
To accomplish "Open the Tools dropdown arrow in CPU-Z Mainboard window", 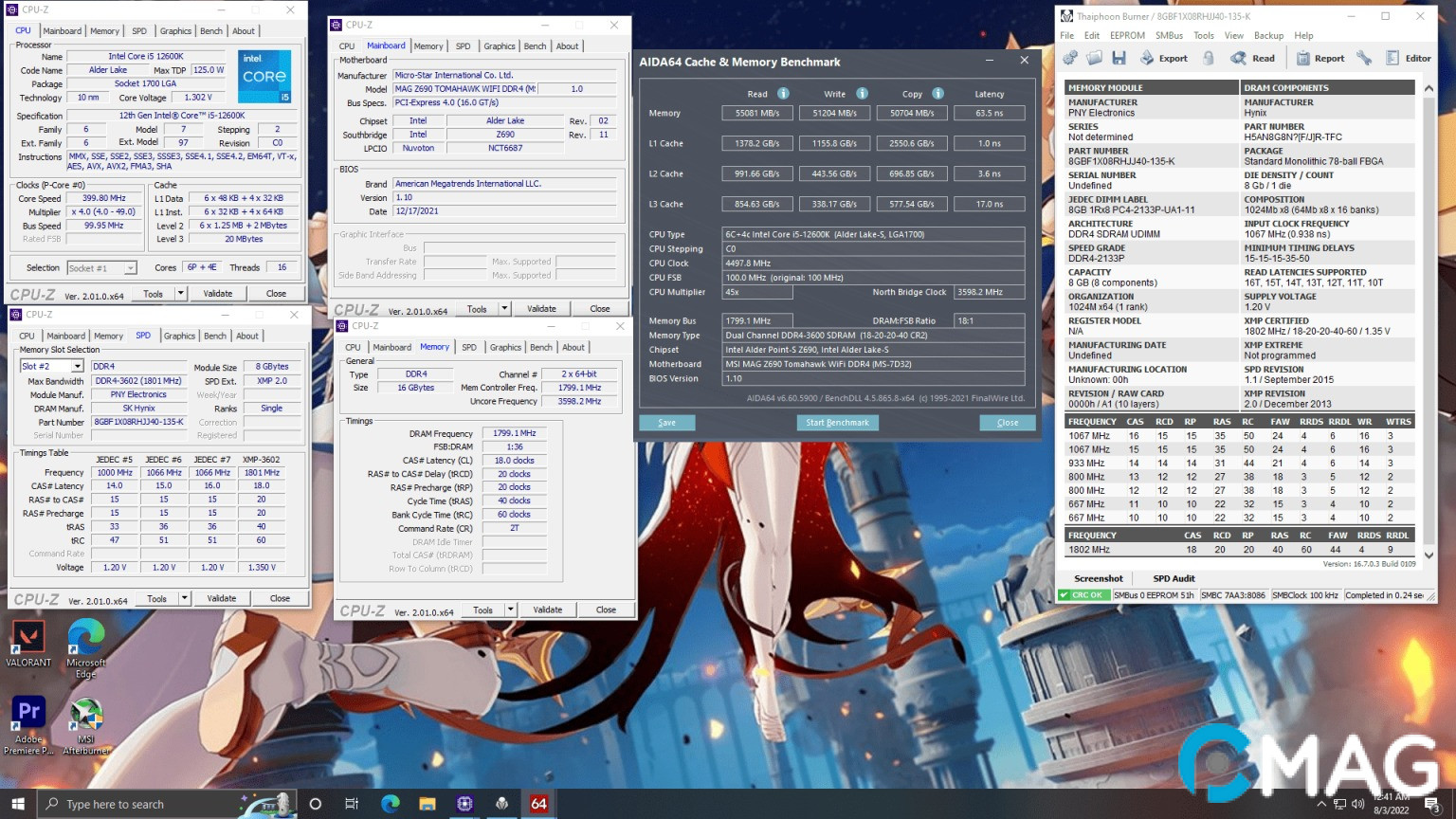I will 504,309.
